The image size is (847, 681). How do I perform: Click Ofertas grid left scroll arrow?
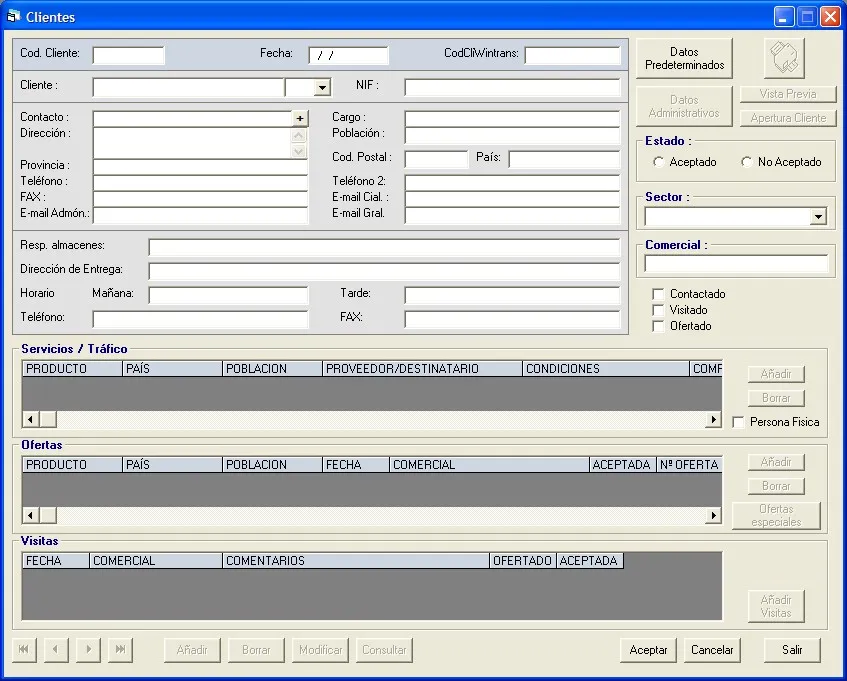pos(31,515)
